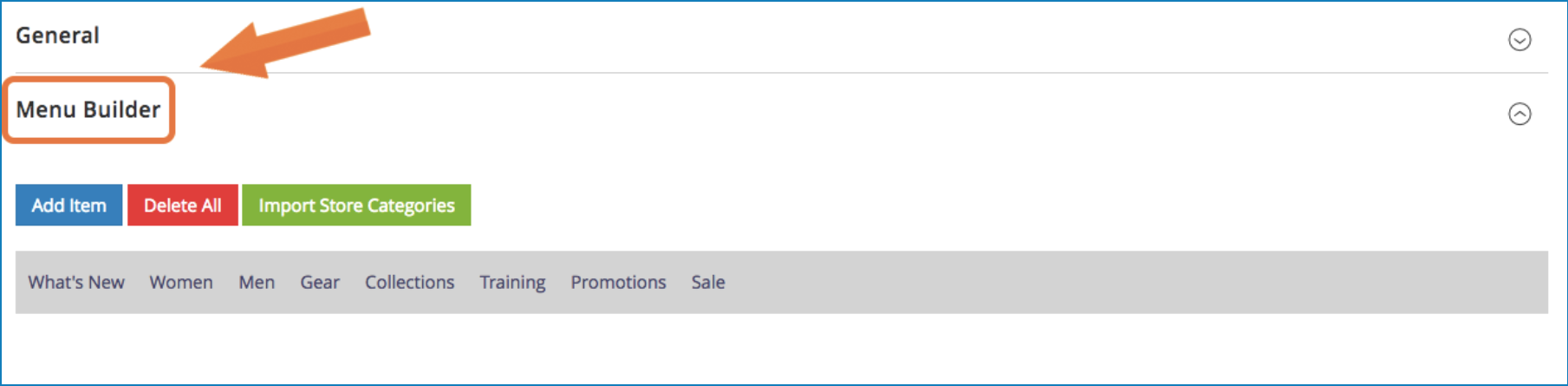
Task: Expand the General section chevron icon
Action: click(x=1519, y=40)
